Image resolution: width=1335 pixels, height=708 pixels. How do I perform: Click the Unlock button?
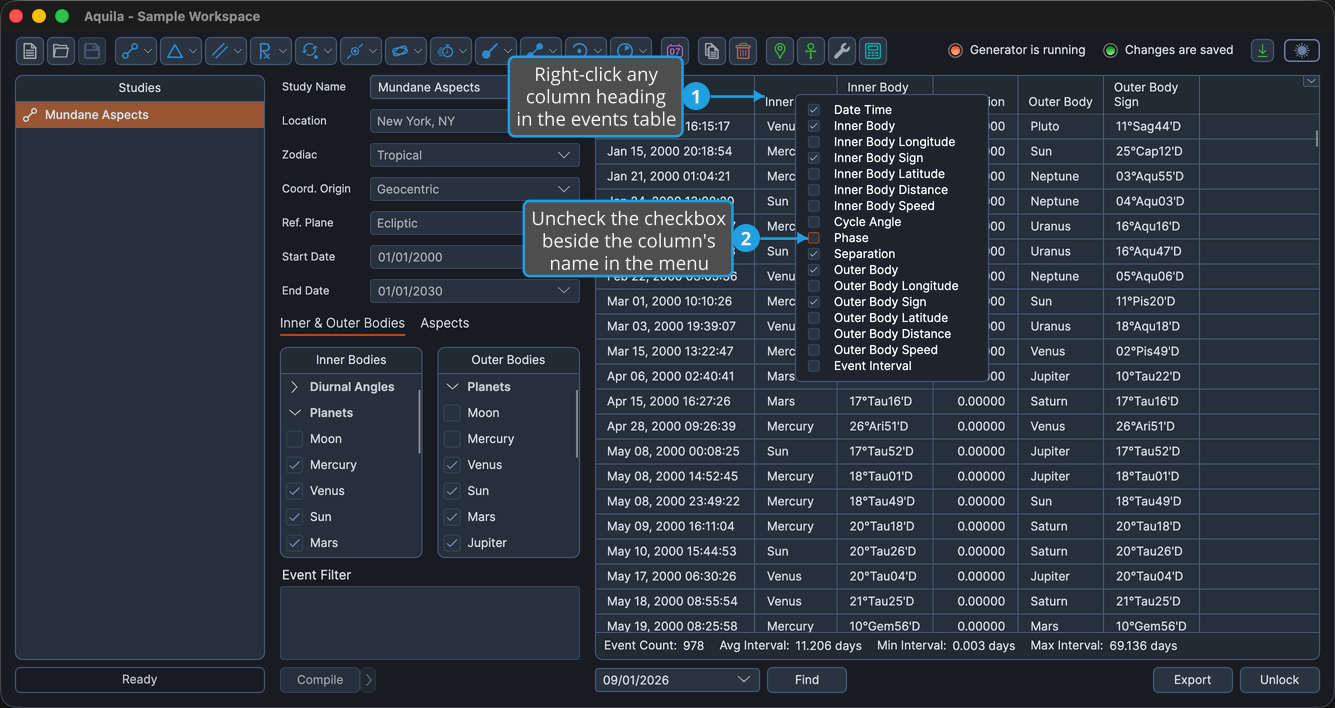(x=1279, y=680)
